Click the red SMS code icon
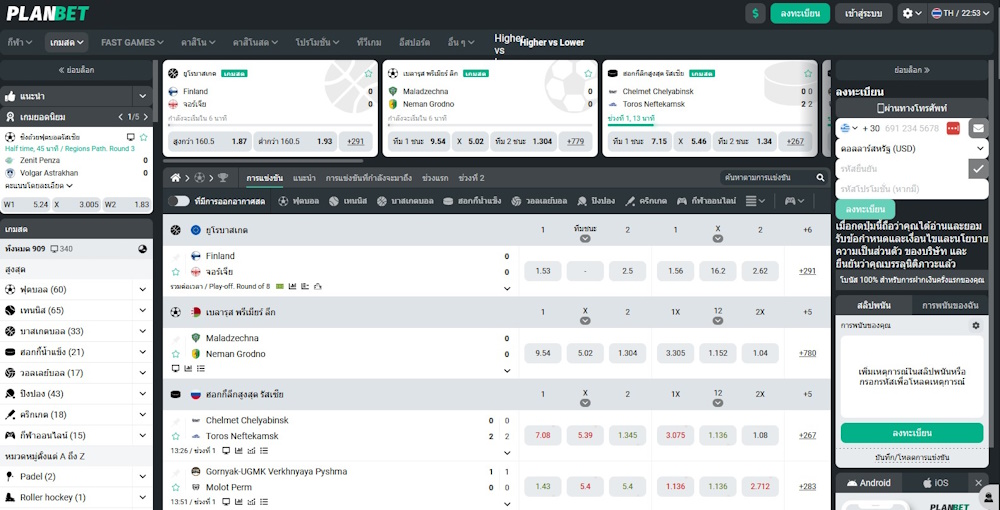This screenshot has width=1000, height=510. (953, 128)
